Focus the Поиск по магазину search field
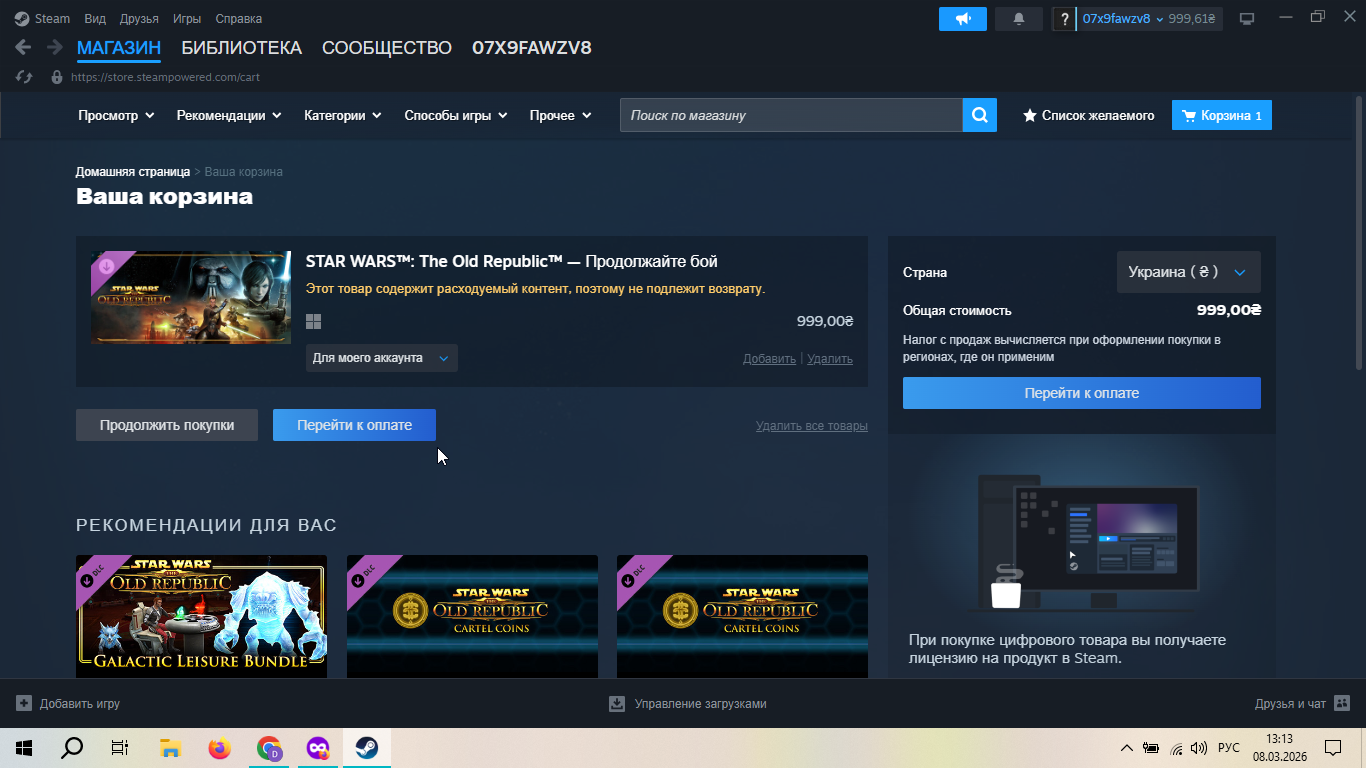1366x768 pixels. [791, 116]
